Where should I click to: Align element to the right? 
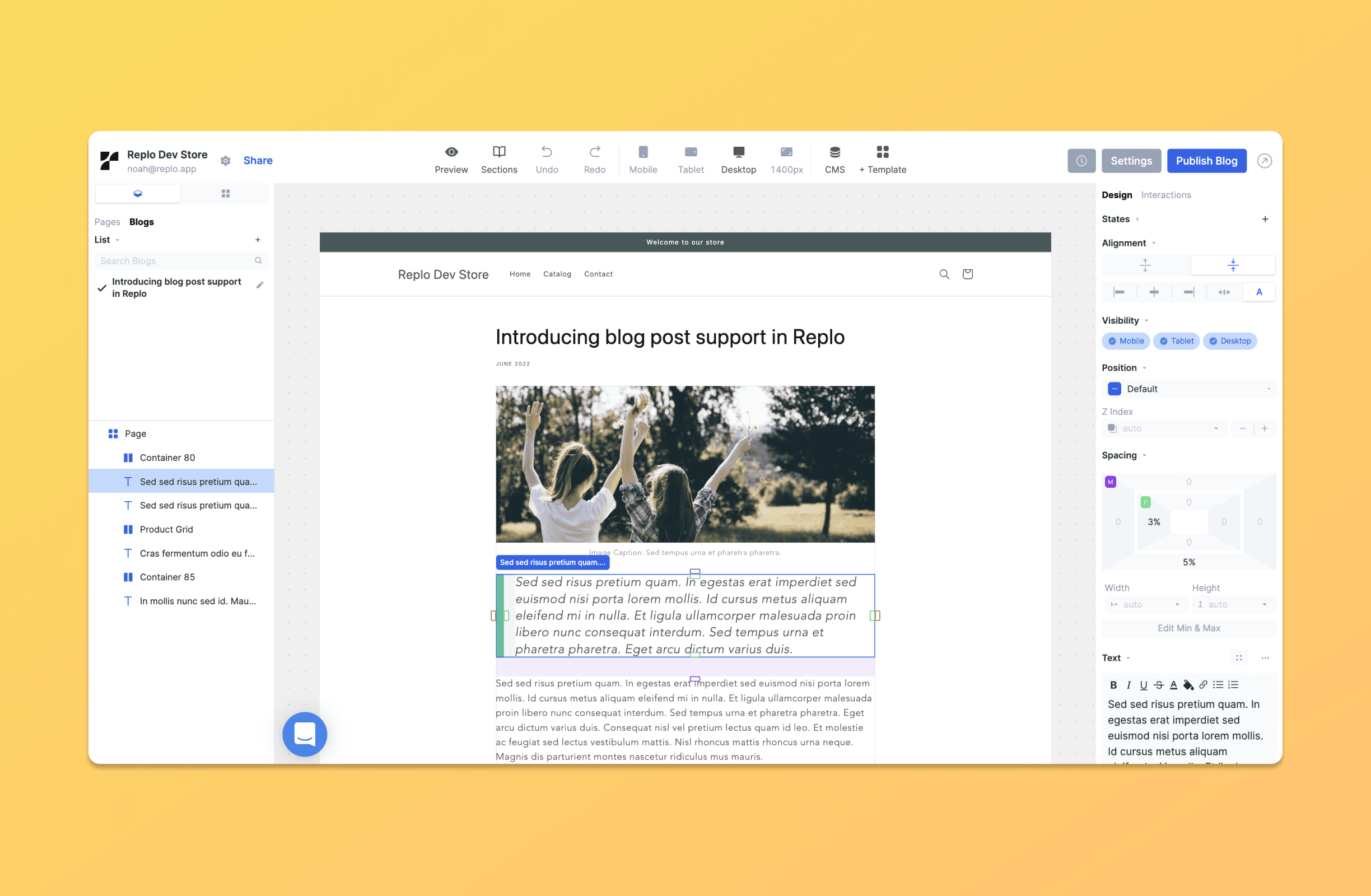click(x=1189, y=292)
